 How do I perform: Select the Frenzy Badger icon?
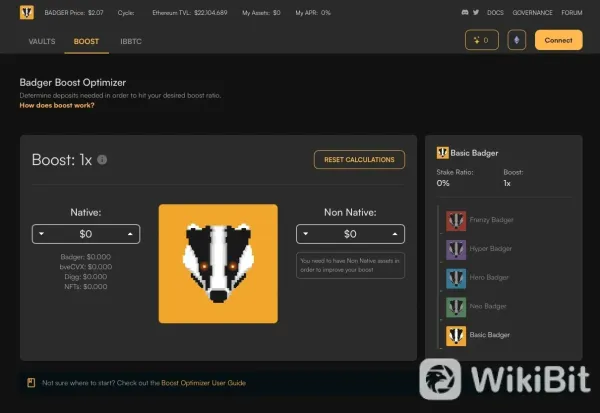tap(456, 220)
